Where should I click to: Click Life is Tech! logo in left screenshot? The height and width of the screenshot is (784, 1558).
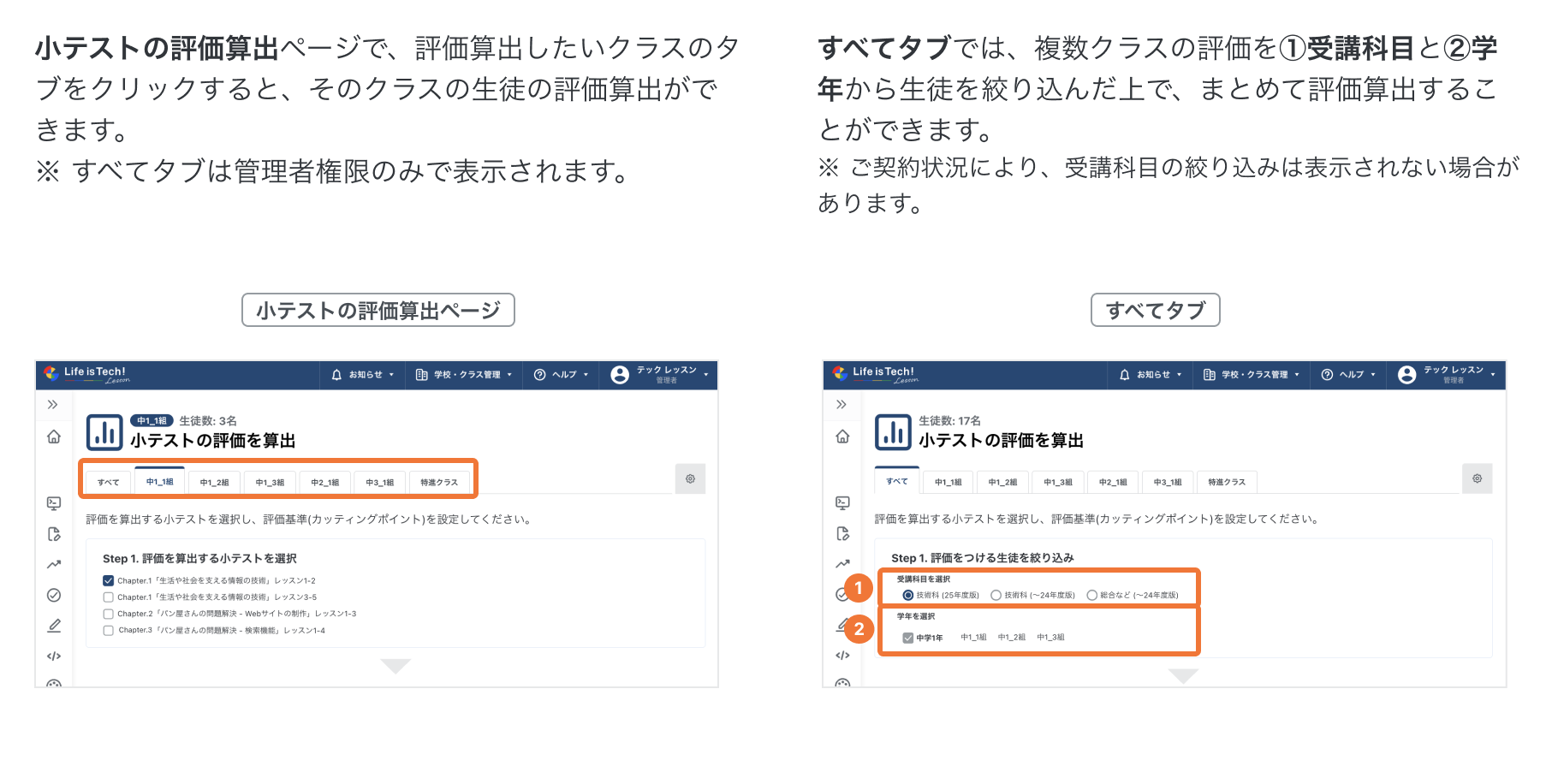point(87,374)
